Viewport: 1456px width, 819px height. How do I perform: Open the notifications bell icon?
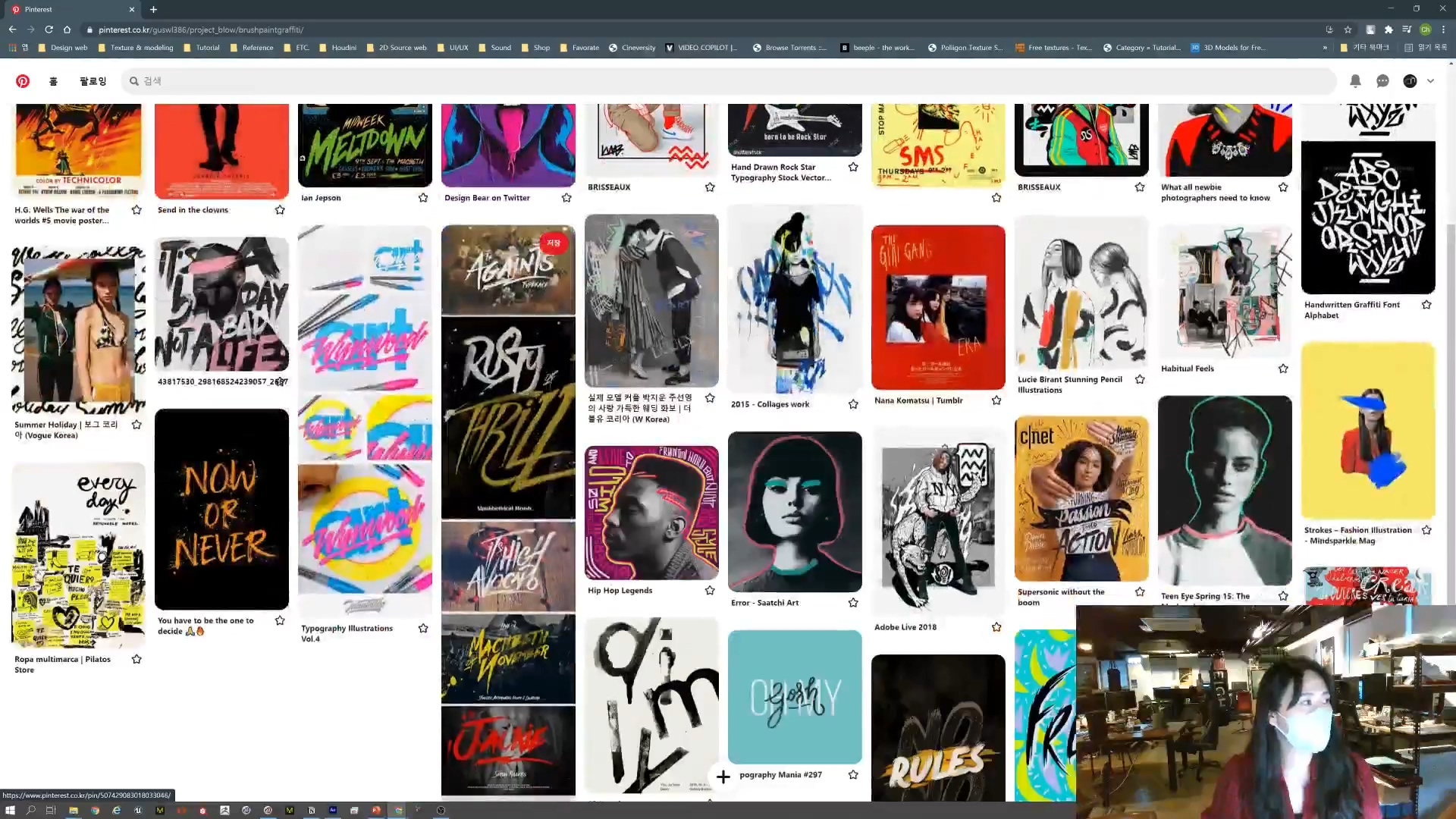1355,81
